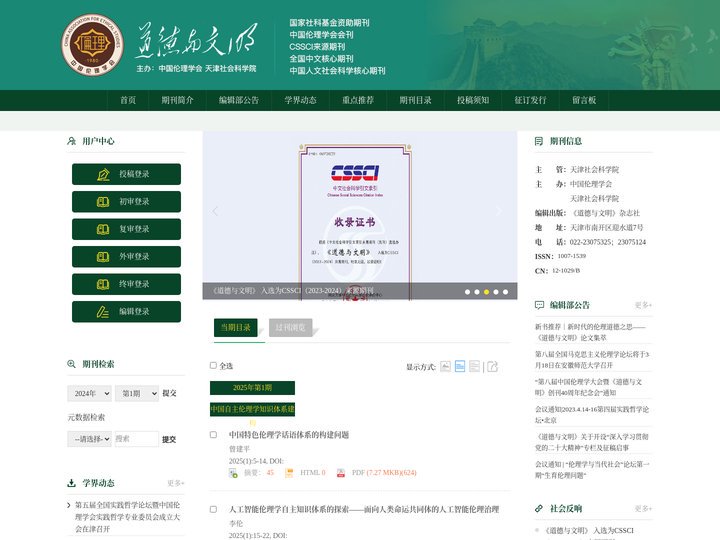This screenshot has height=540, width=720.
Task: Click 用户中心 person icon
Action: coord(72,141)
